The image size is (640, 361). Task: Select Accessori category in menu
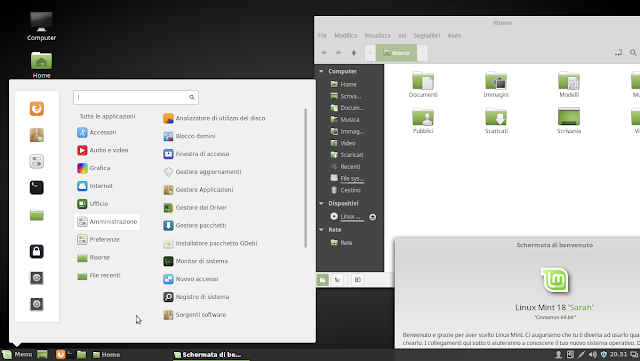pos(97,132)
